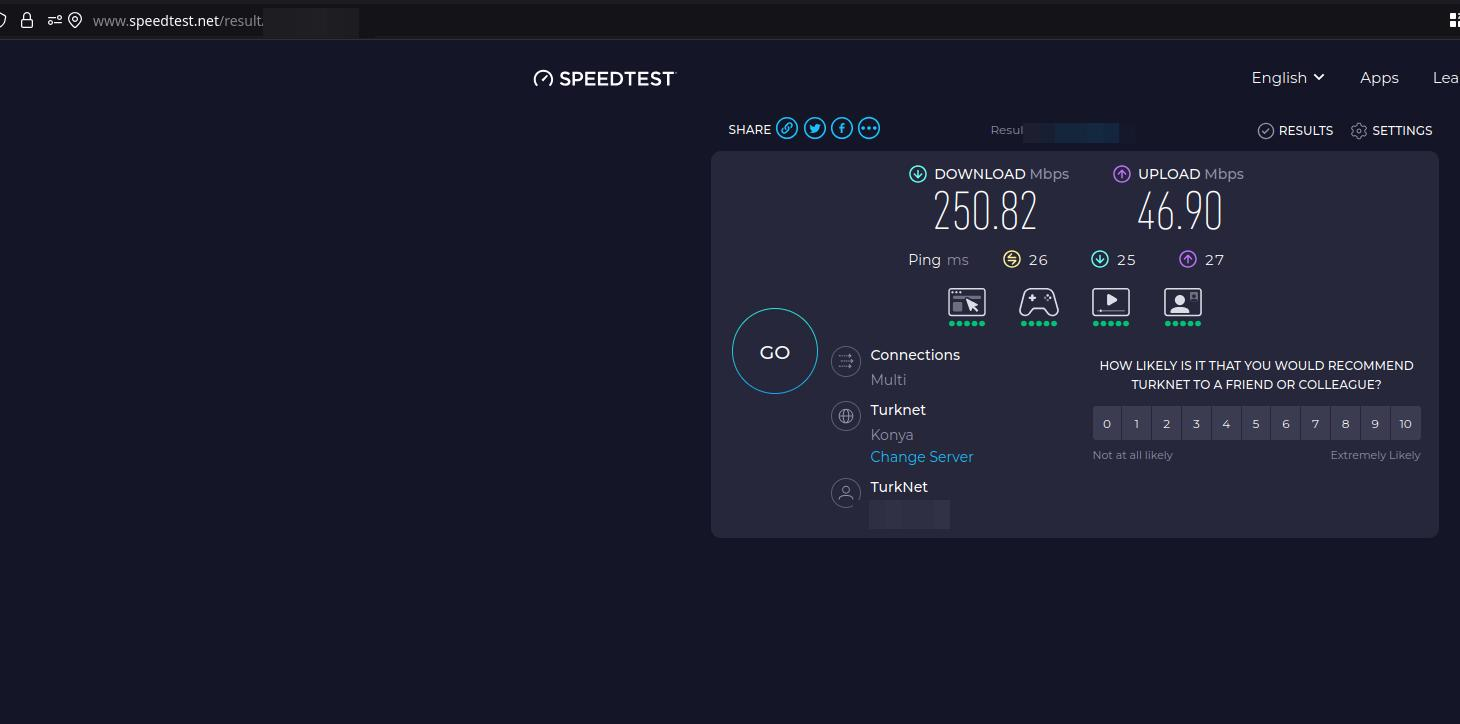Click the 'Extremely Likely' label
The image size is (1460, 724).
(1375, 455)
